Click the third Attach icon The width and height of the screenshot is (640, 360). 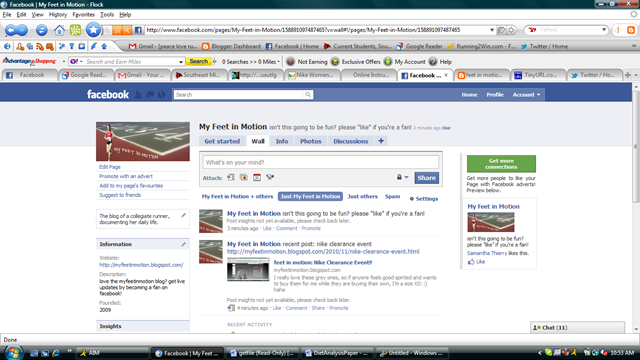(x=257, y=178)
